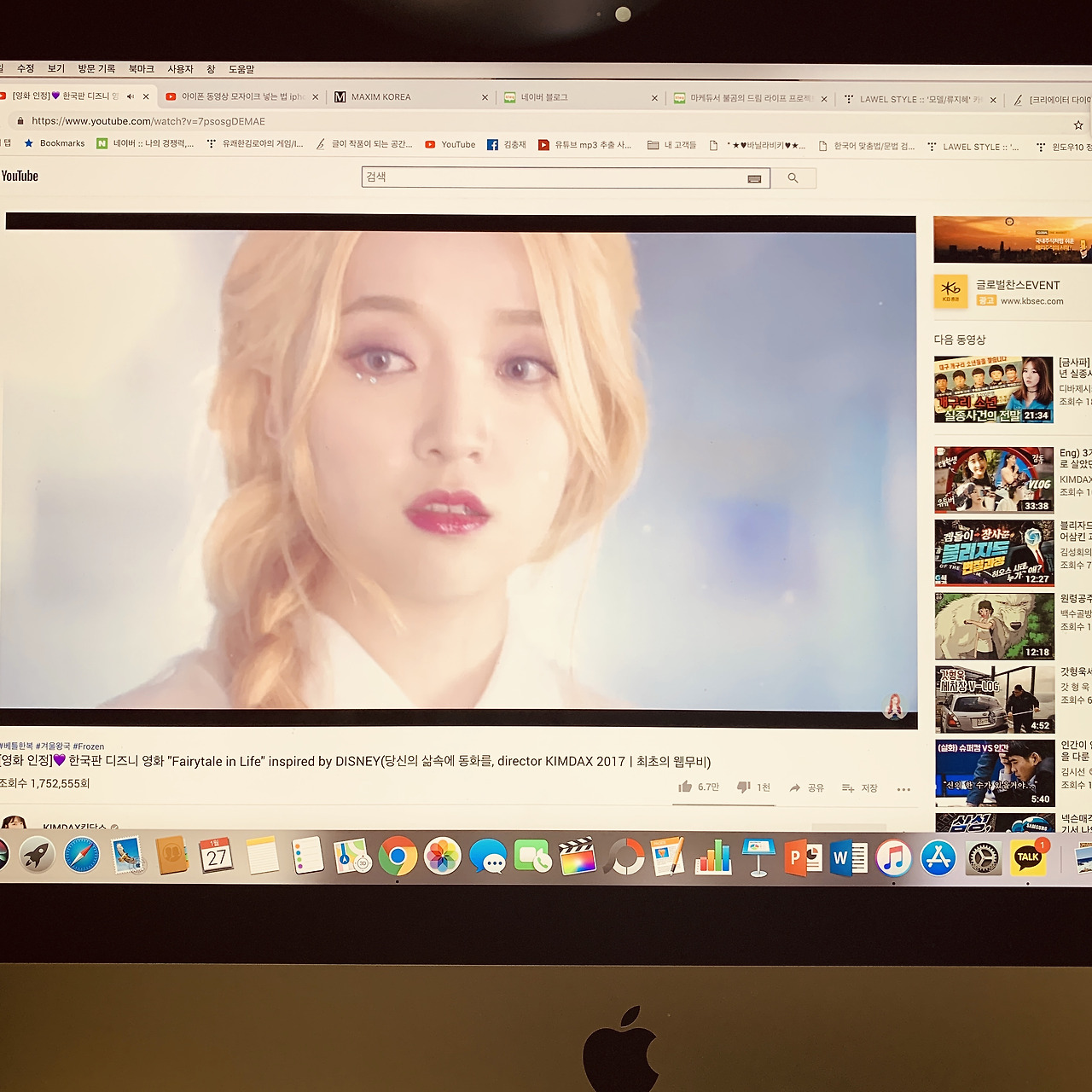Open the 12:27 video thumbnail
Screen dimensions: 1092x1092
tap(995, 553)
